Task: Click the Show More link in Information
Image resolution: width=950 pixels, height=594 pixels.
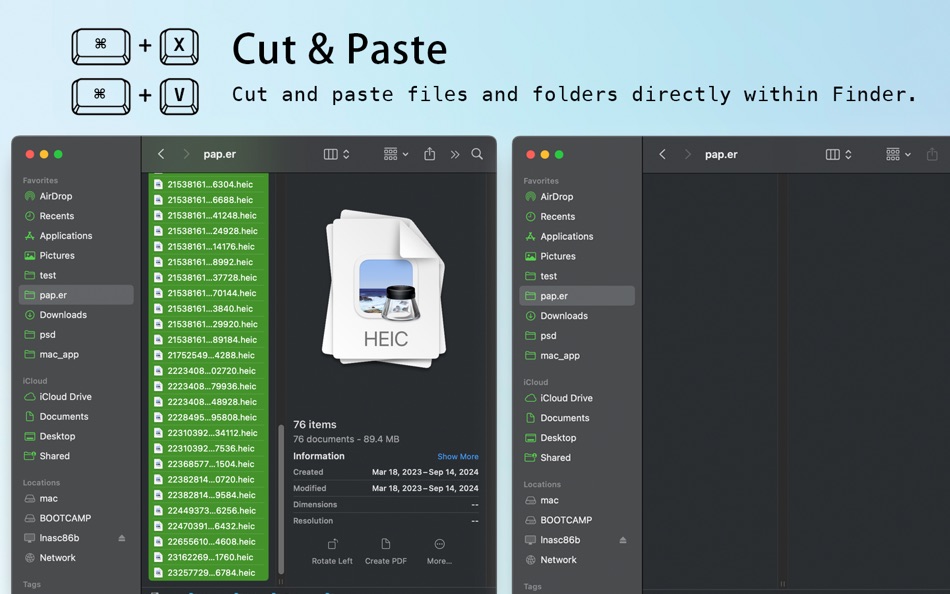Action: (457, 456)
